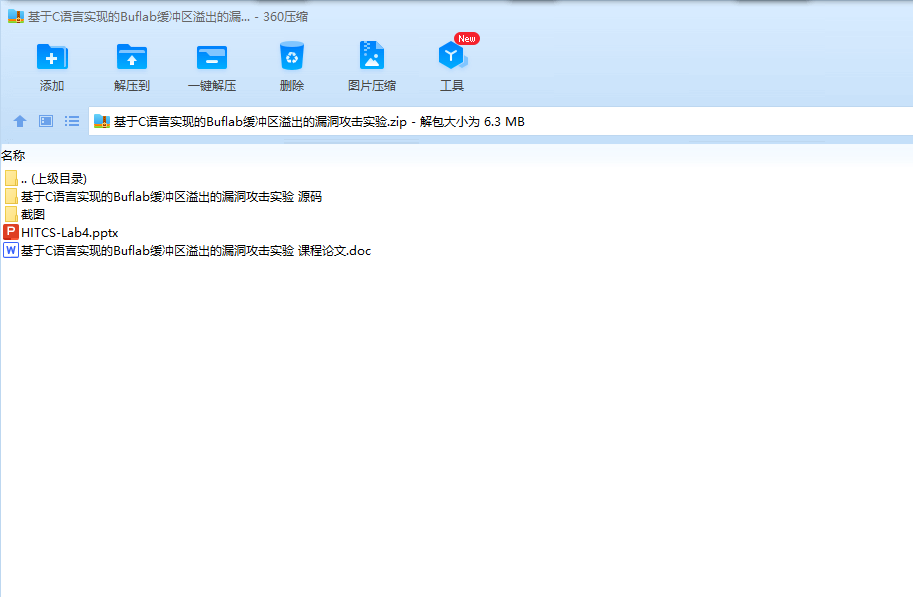Click the parent directory folder icon
Screen dimensions: 913x597
point(11,178)
